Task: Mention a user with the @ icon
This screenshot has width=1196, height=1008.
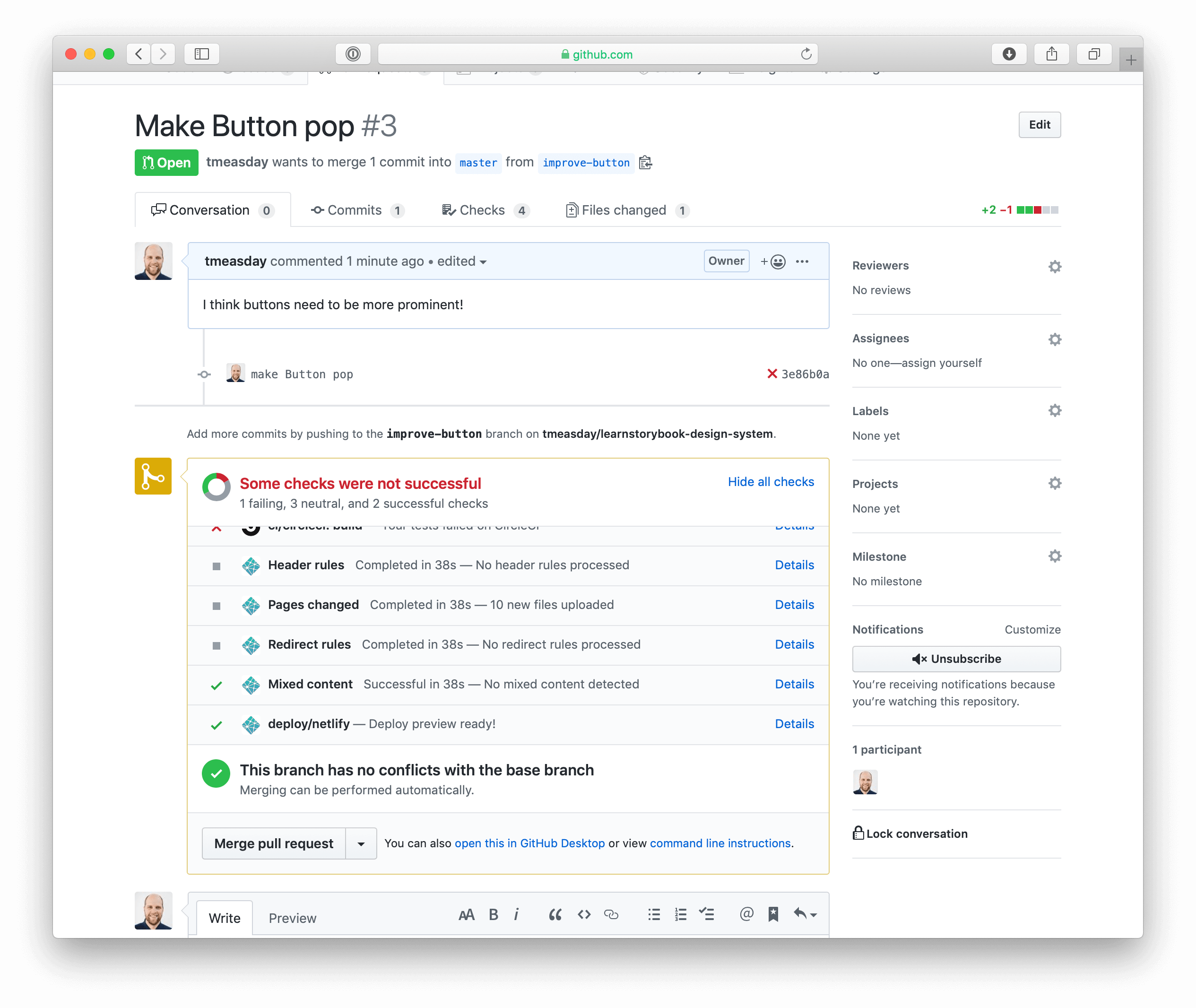Action: pyautogui.click(x=746, y=915)
